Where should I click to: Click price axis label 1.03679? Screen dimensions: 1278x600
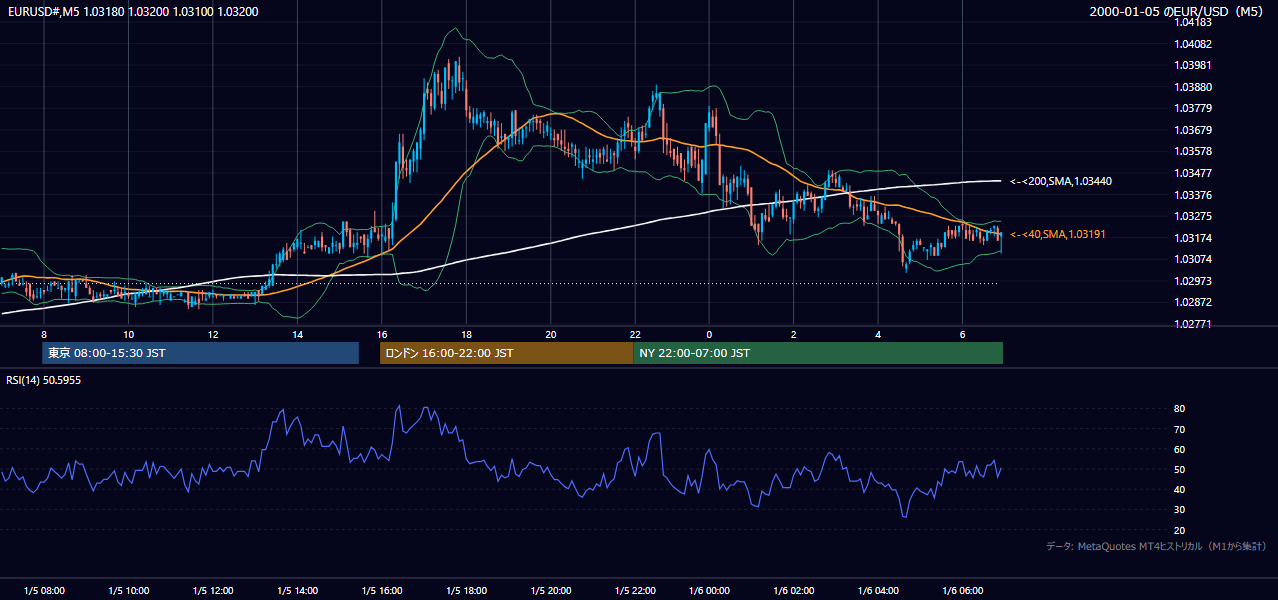(x=1193, y=130)
